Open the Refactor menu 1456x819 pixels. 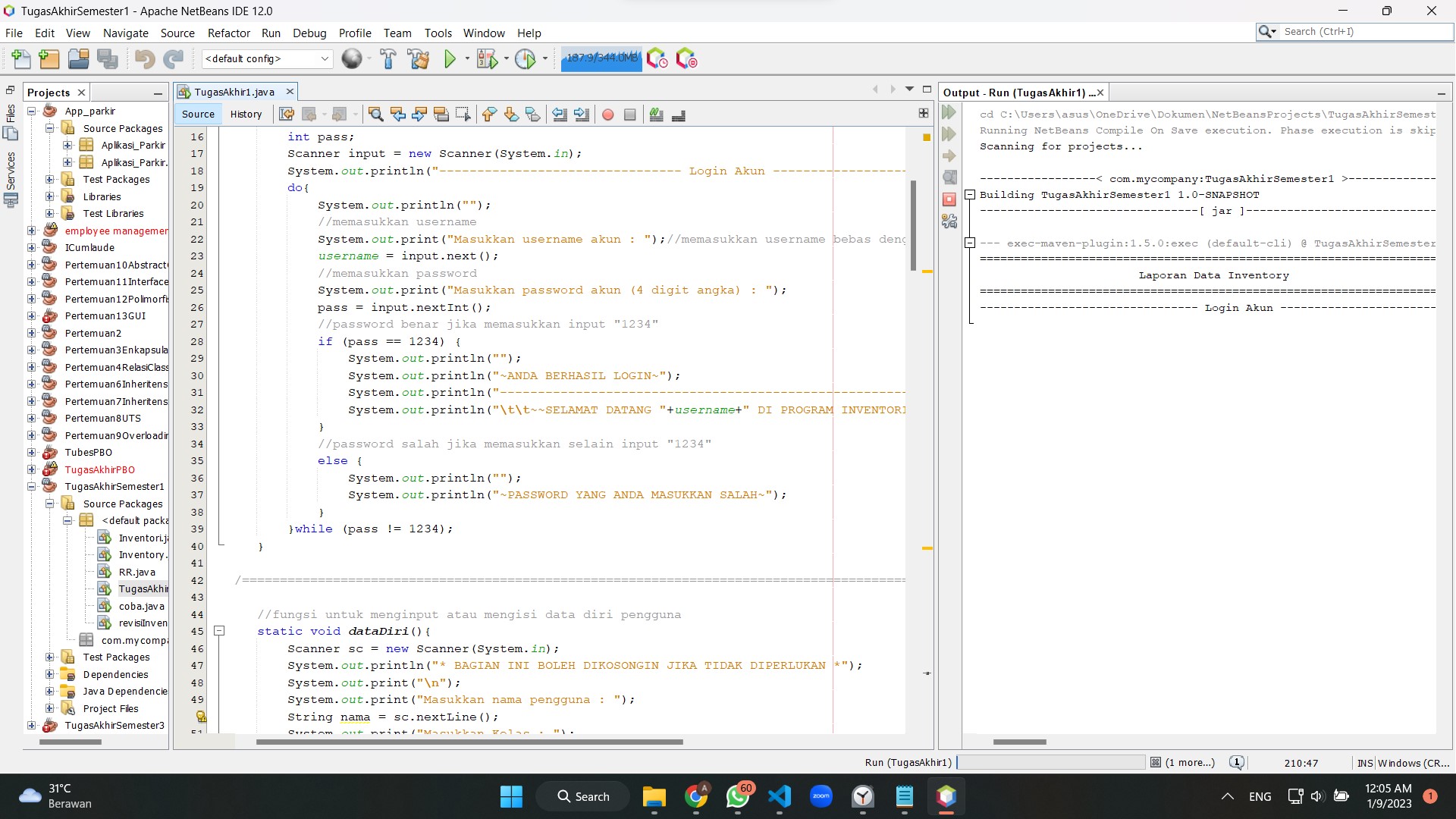coord(228,33)
